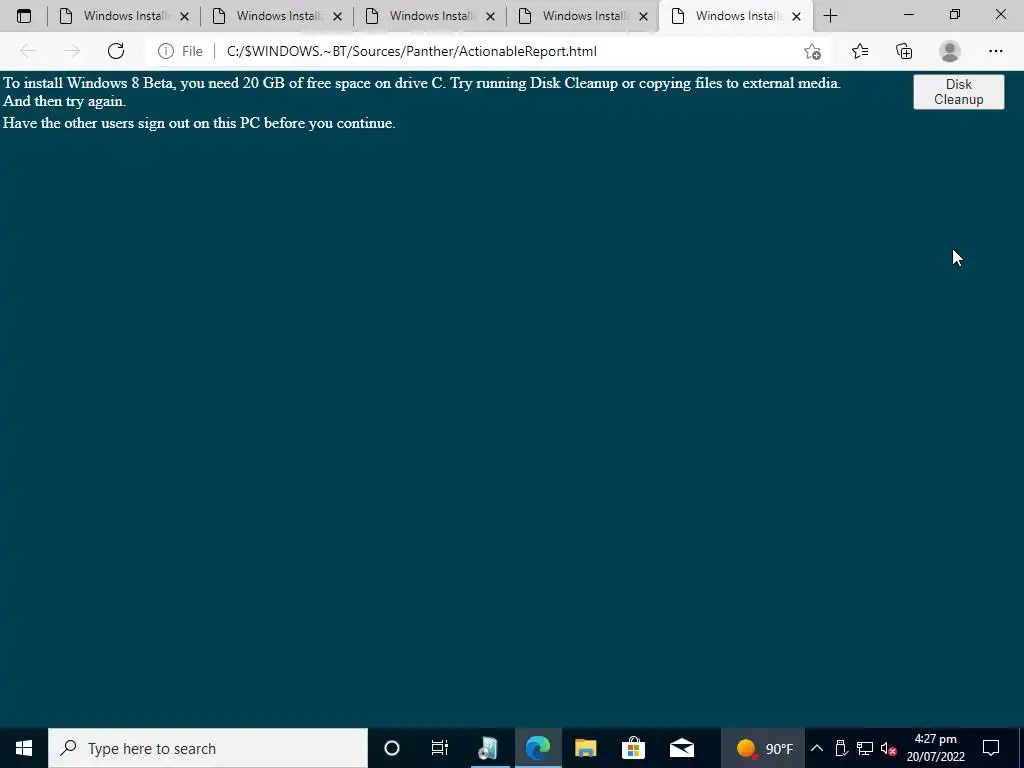Open File Explorer on the taskbar
The width and height of the screenshot is (1024, 768).
click(x=586, y=748)
